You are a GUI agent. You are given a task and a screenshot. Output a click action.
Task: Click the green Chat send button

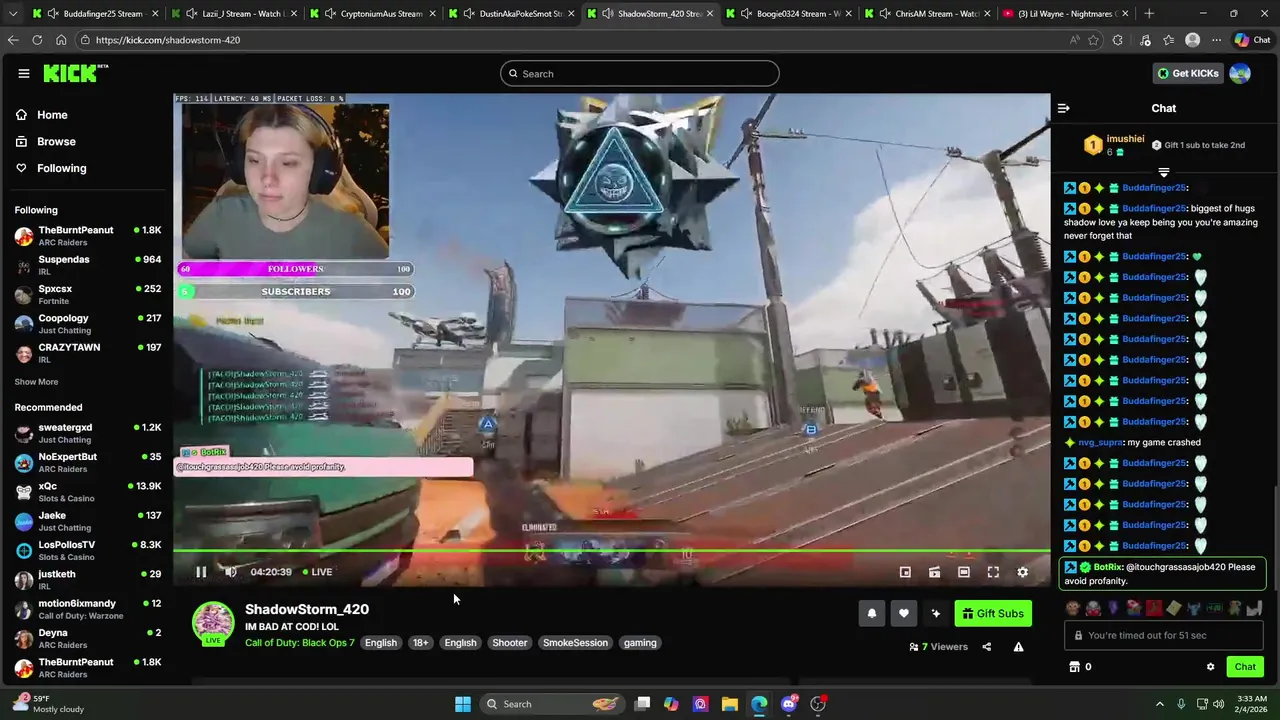pyautogui.click(x=1245, y=667)
